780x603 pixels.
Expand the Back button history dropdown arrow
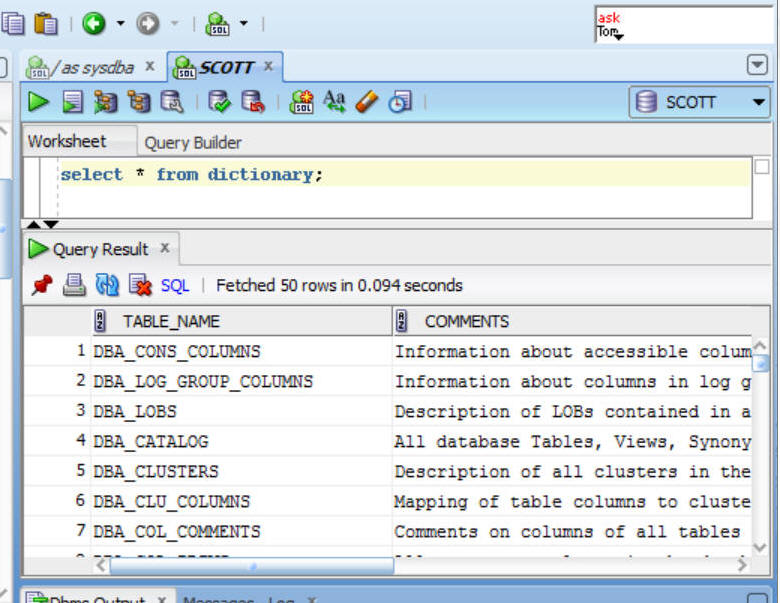click(x=121, y=23)
